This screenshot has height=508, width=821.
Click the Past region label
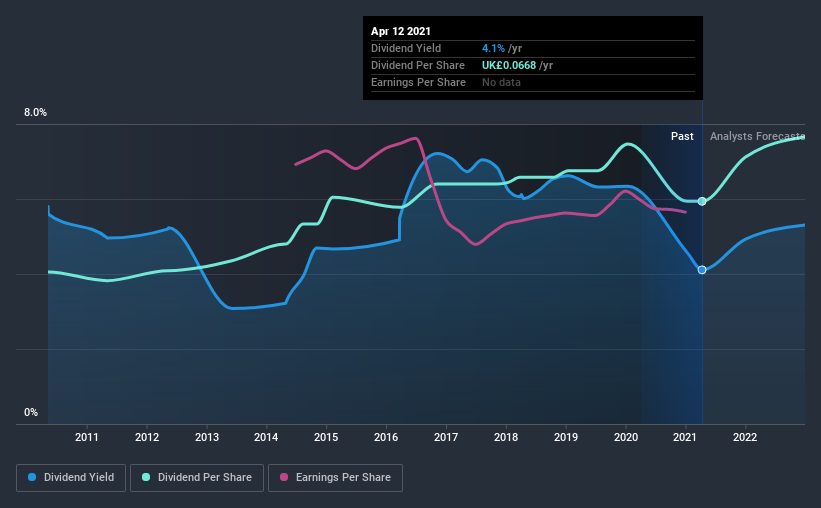pos(682,136)
